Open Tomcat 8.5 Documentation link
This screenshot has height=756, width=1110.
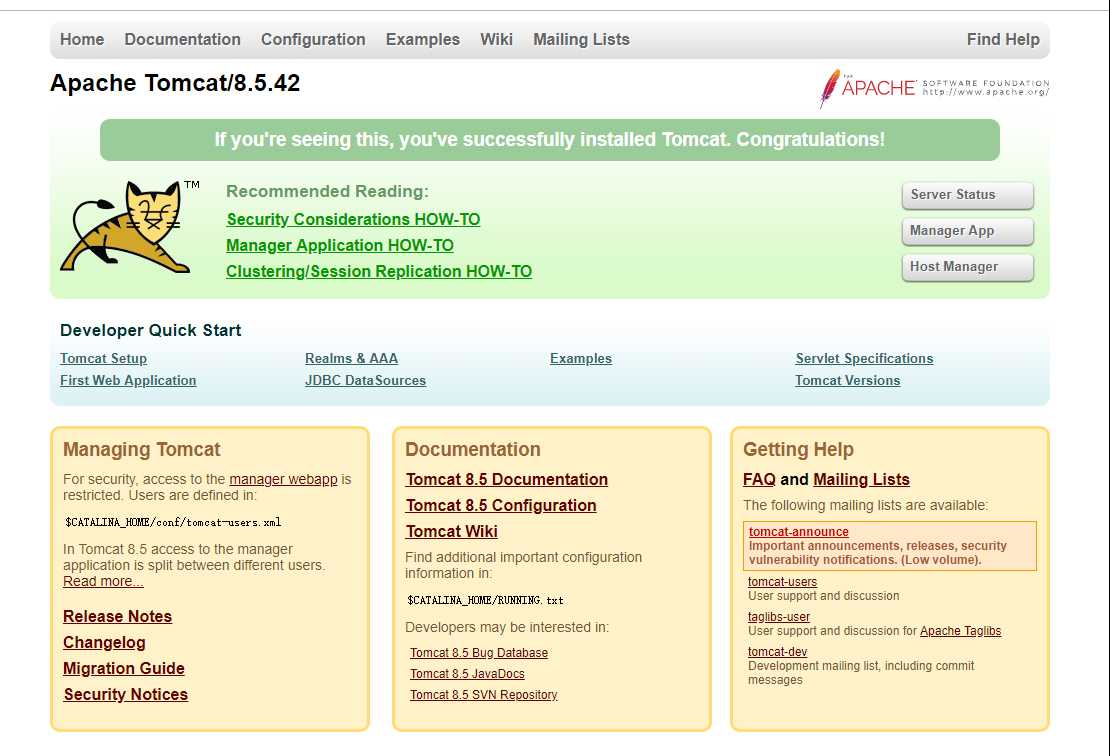click(507, 480)
